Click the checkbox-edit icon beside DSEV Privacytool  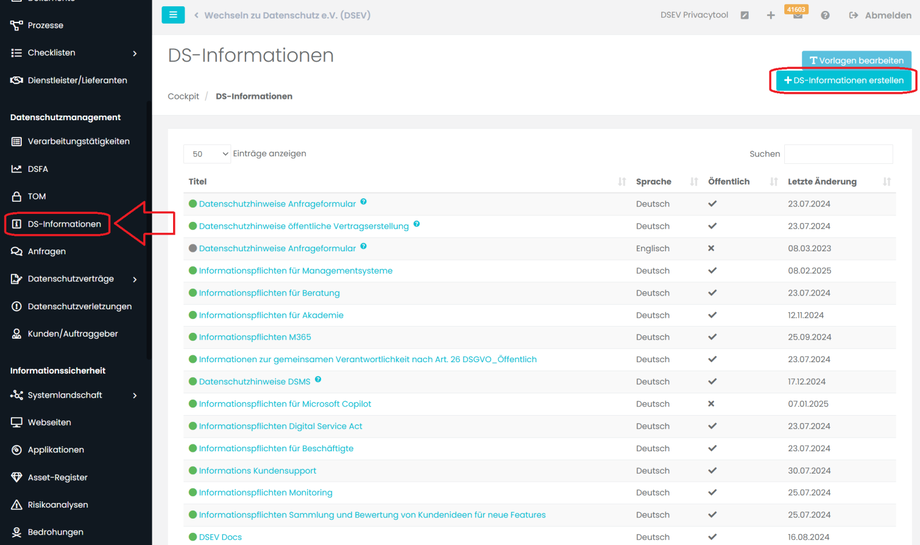[x=744, y=16]
